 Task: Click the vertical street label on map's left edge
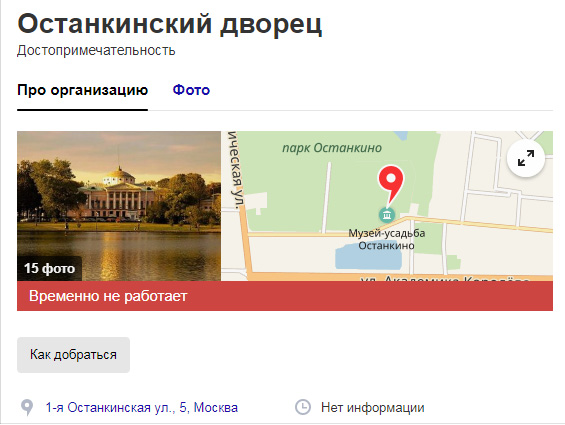pyautogui.click(x=236, y=170)
